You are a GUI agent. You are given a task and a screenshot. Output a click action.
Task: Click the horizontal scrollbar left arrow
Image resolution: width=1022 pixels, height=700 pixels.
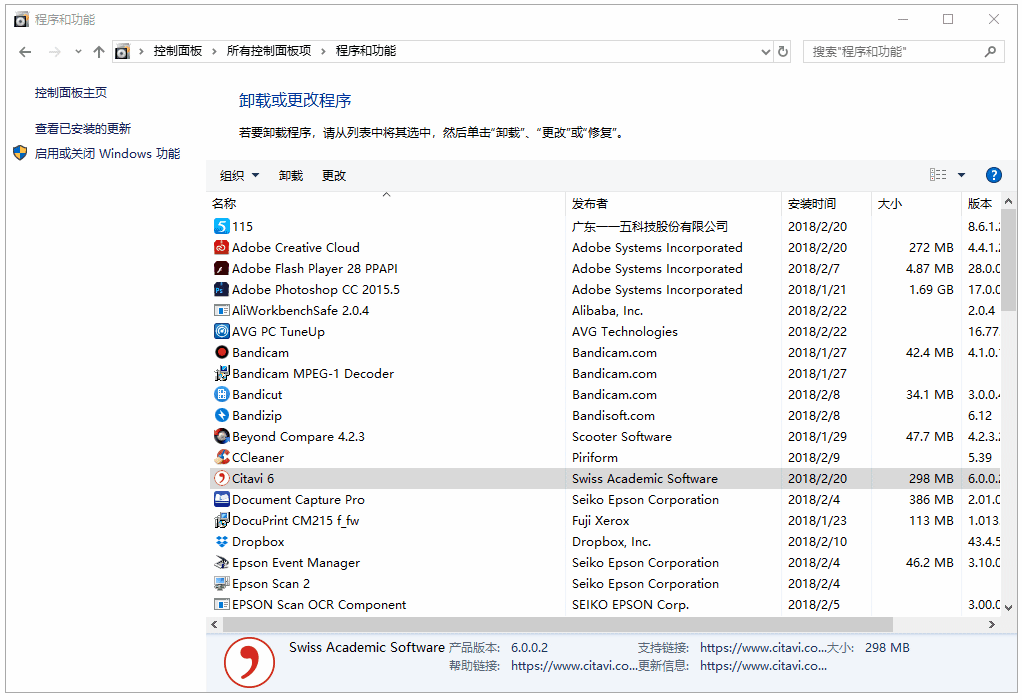coord(214,624)
